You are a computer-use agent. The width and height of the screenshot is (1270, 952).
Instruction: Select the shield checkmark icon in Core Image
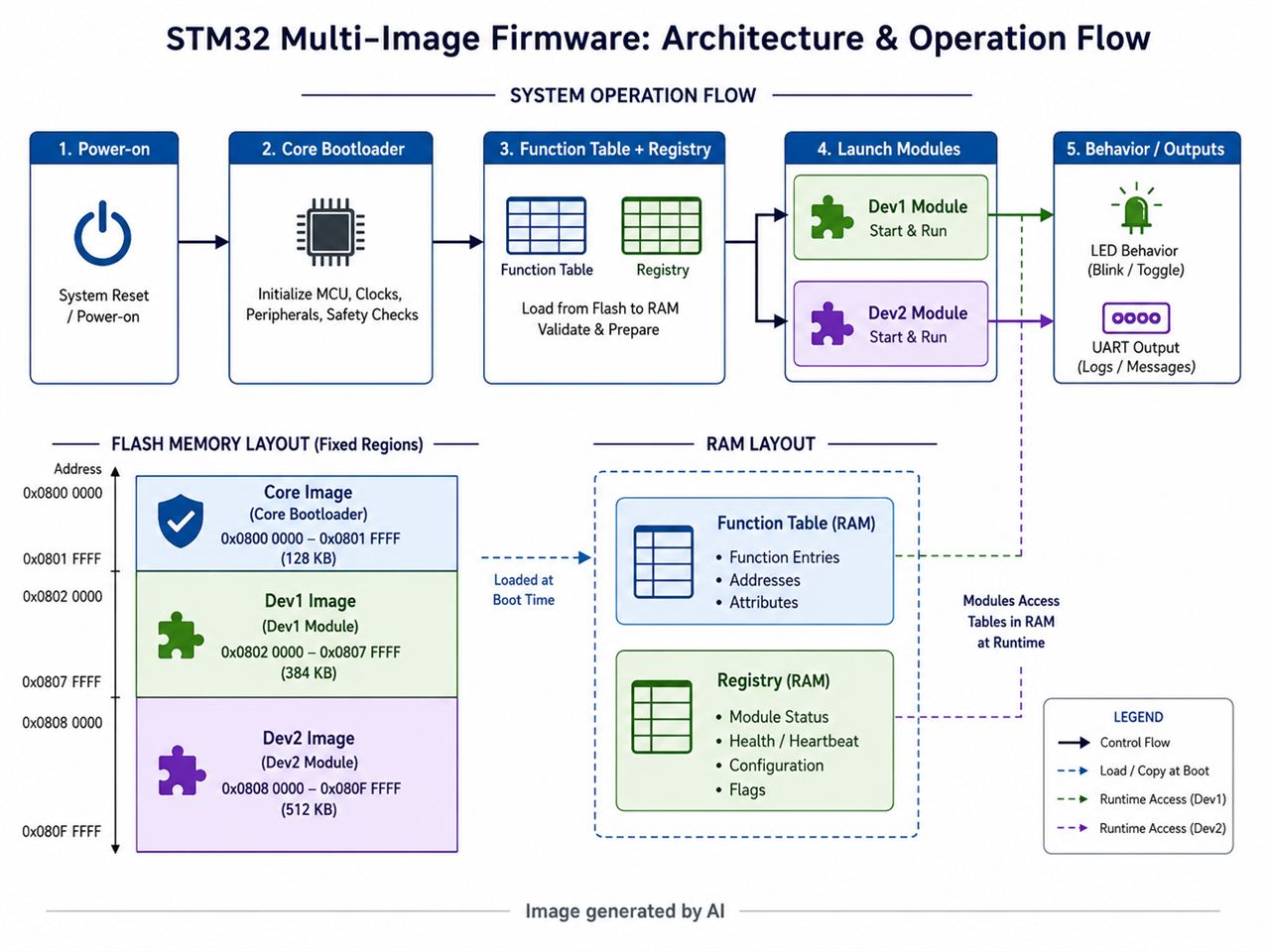(181, 522)
